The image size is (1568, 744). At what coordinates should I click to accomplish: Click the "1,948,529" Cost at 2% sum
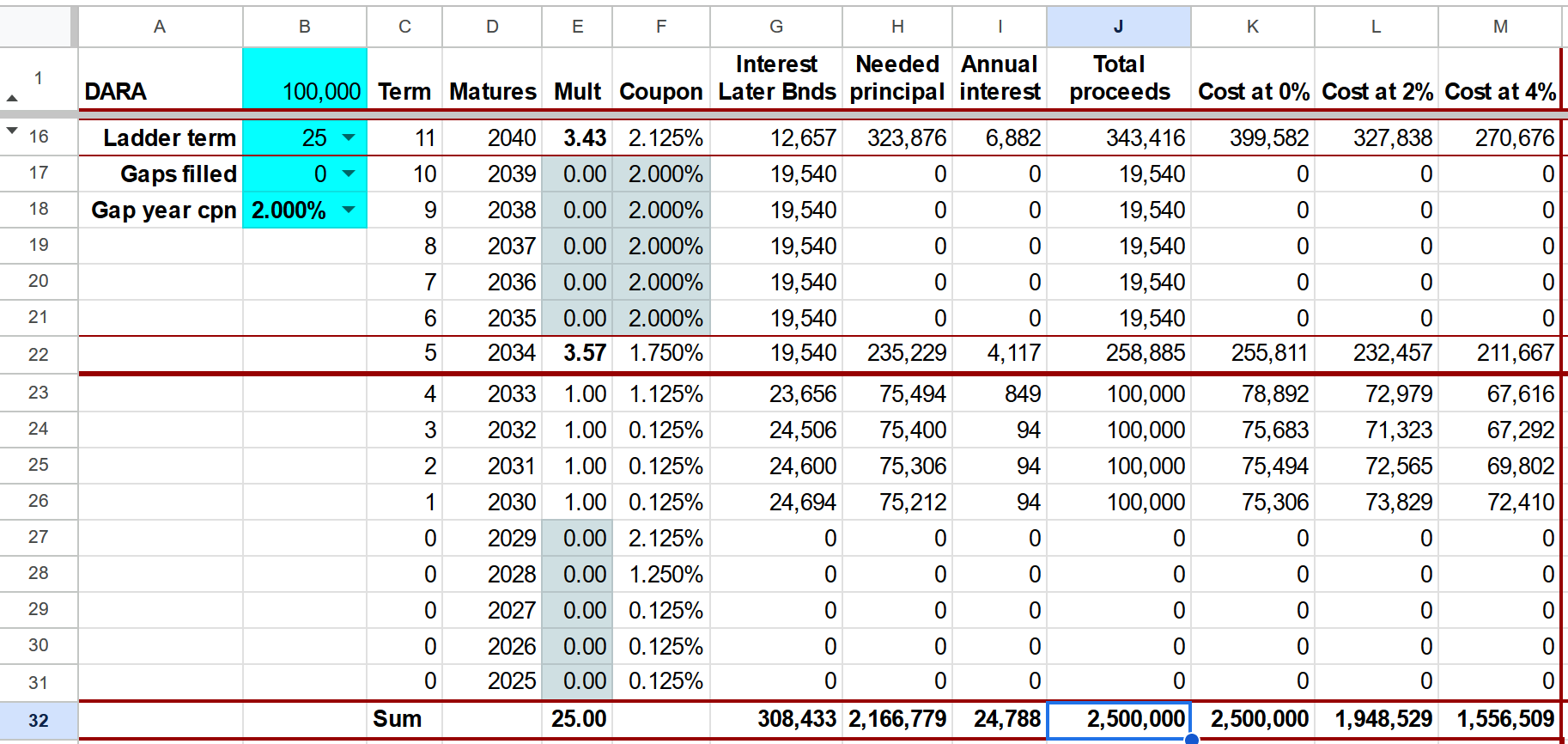coord(1377,720)
